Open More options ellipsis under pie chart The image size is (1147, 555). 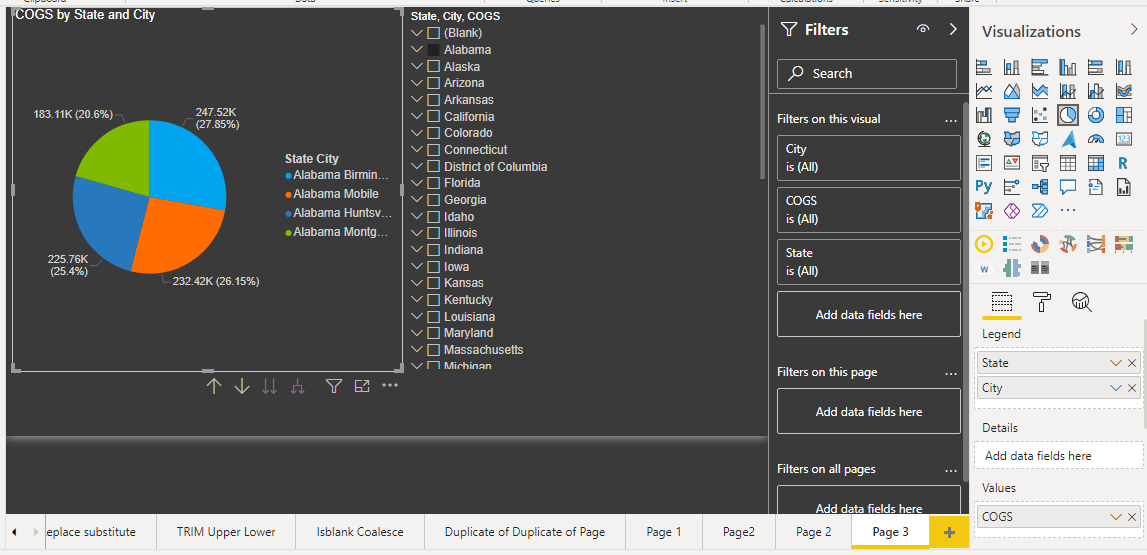coord(390,385)
